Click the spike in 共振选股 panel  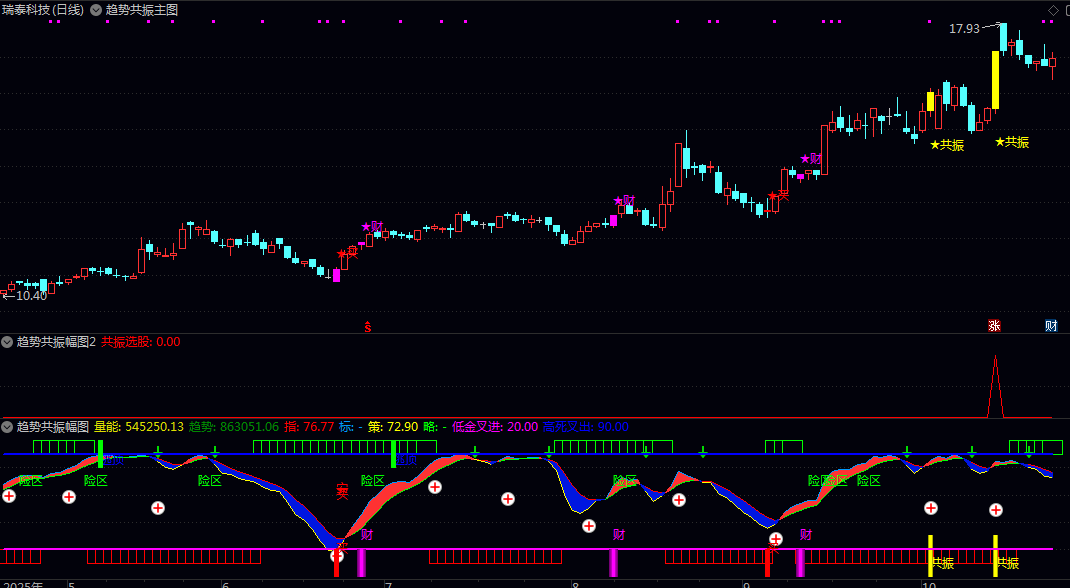[x=996, y=386]
